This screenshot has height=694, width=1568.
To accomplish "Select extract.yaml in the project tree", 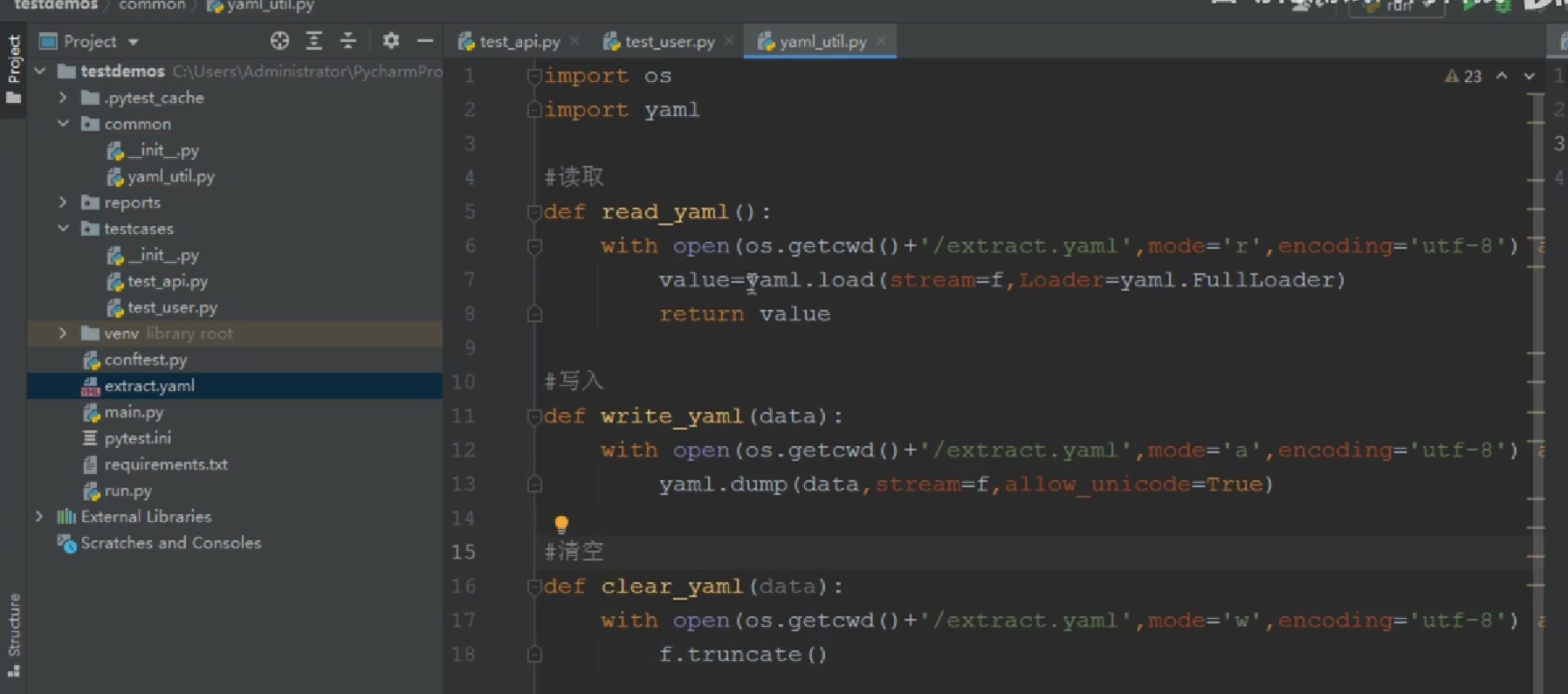I will tap(235, 385).
